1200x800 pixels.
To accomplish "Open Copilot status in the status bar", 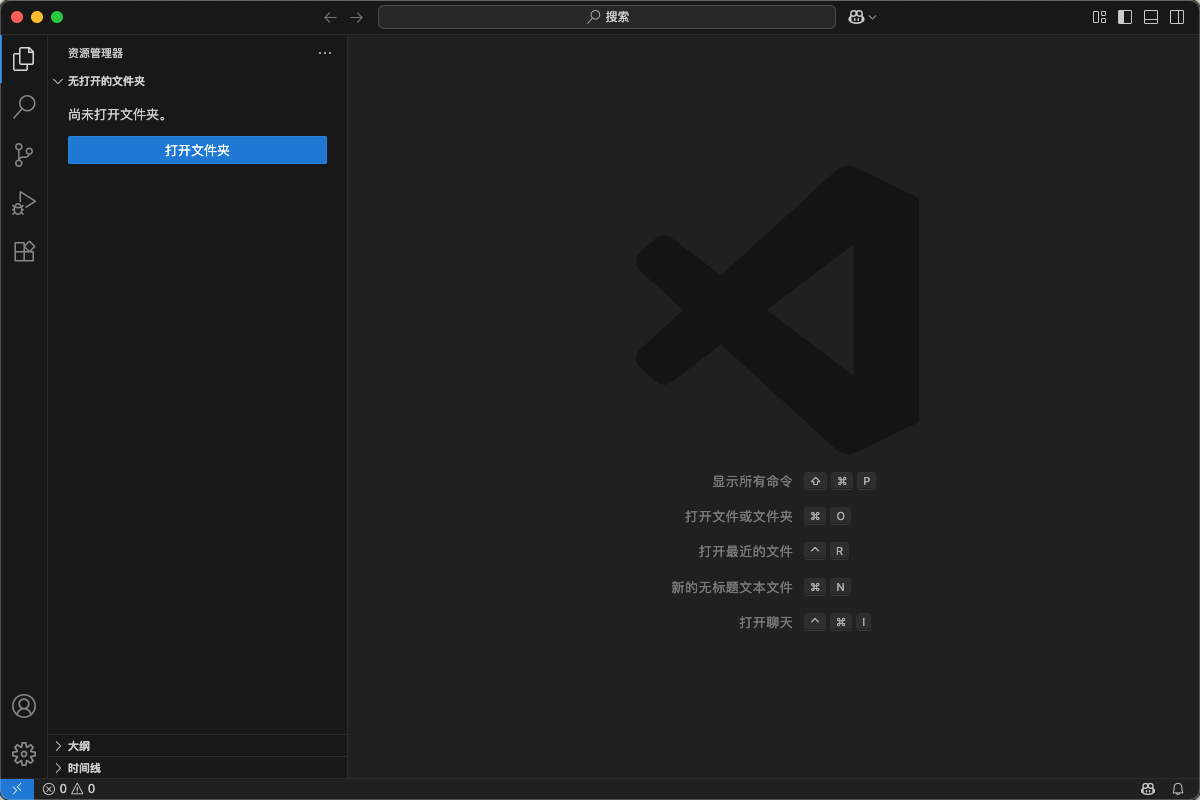I will point(1148,789).
